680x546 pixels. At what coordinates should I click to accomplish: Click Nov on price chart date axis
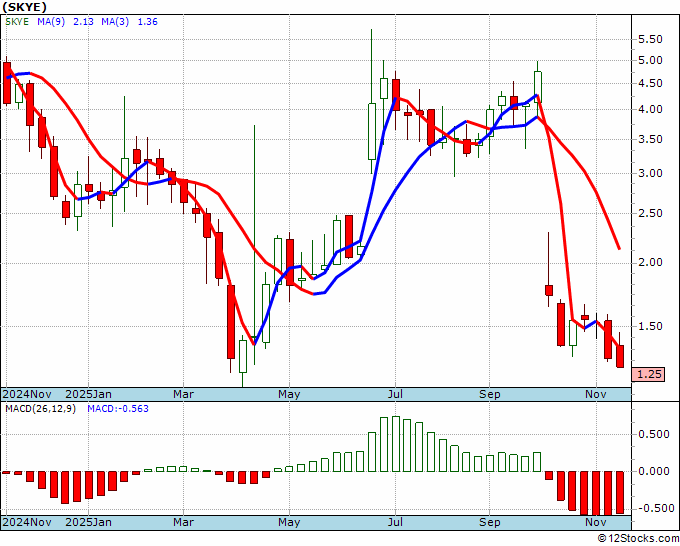click(595, 394)
